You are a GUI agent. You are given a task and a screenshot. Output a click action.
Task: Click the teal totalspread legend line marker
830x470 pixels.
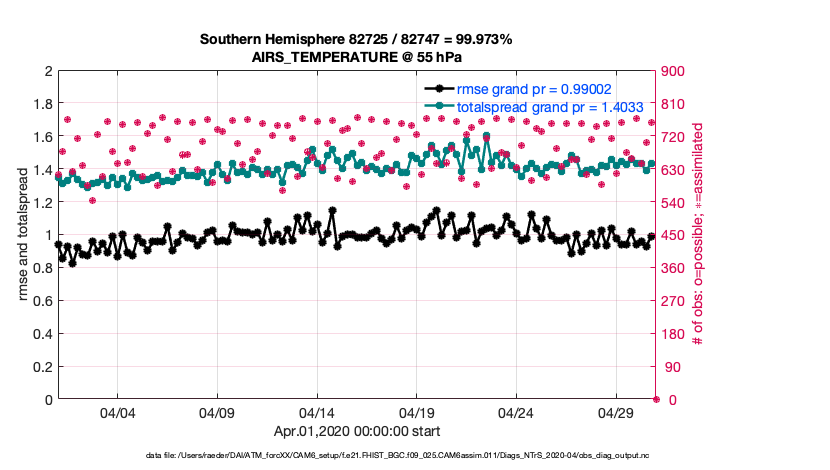pyautogui.click(x=436, y=105)
